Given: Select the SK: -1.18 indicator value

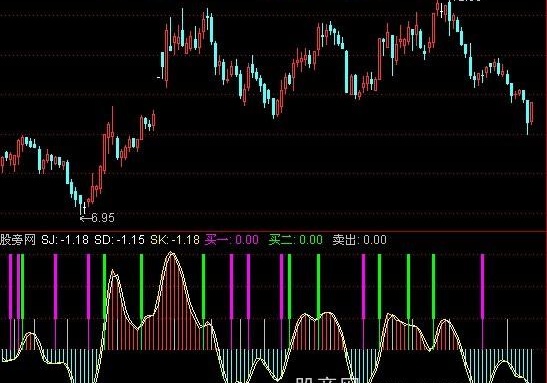Looking at the screenshot, I should pos(175,240).
